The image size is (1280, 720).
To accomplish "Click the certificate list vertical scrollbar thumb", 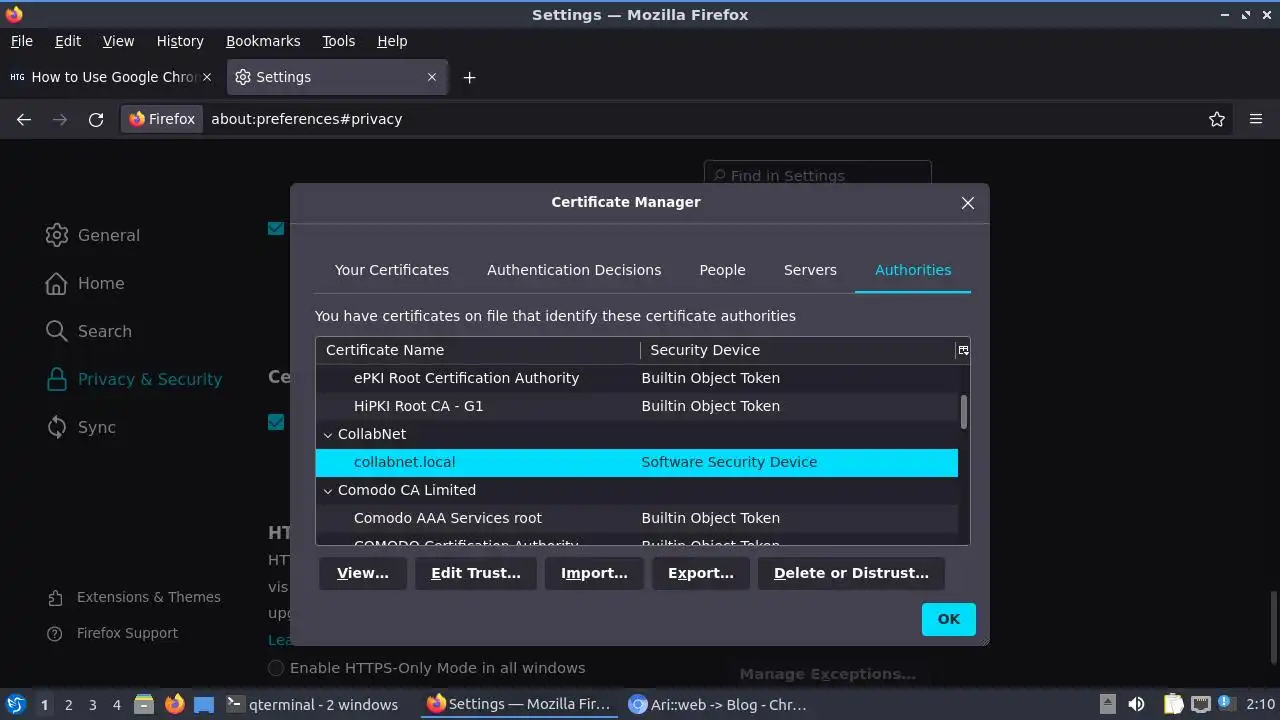I will point(964,412).
